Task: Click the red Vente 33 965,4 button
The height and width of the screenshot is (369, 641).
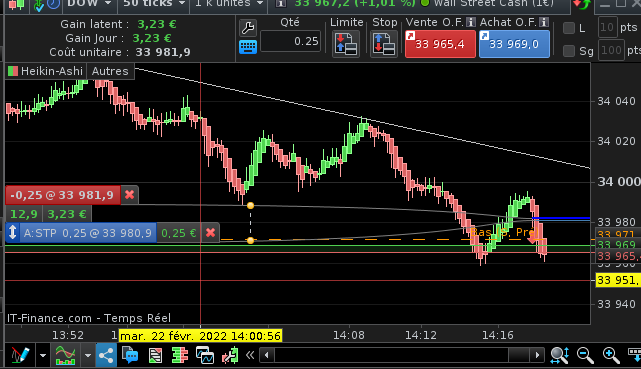Action: click(x=440, y=44)
